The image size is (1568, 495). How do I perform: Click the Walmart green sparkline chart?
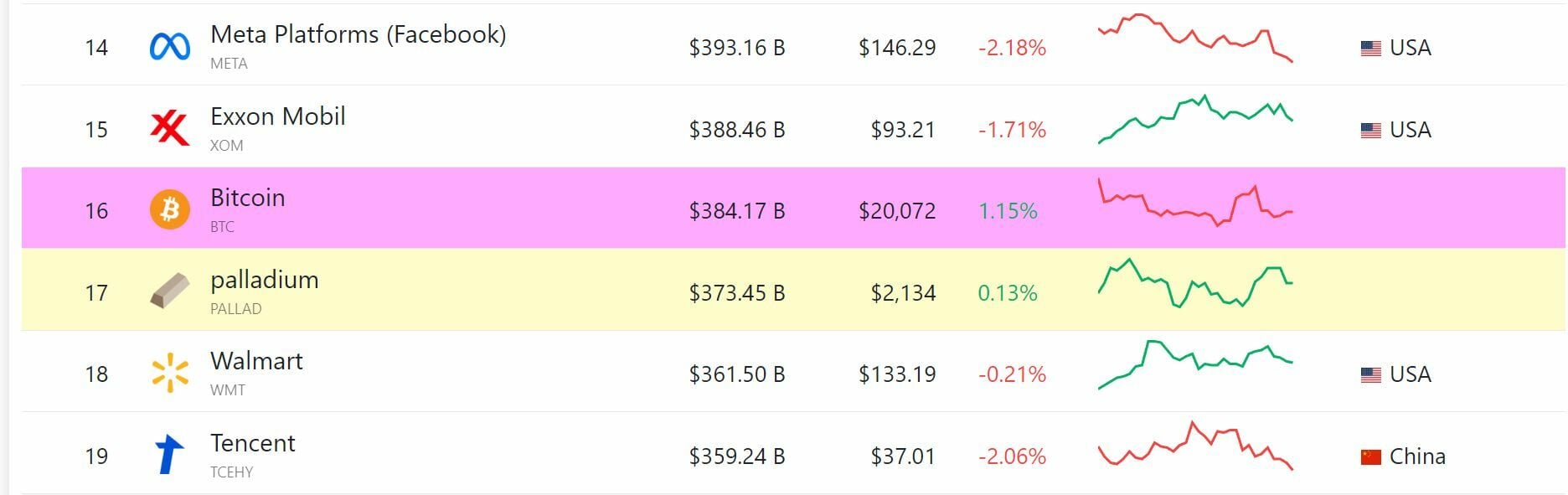pos(1195,364)
